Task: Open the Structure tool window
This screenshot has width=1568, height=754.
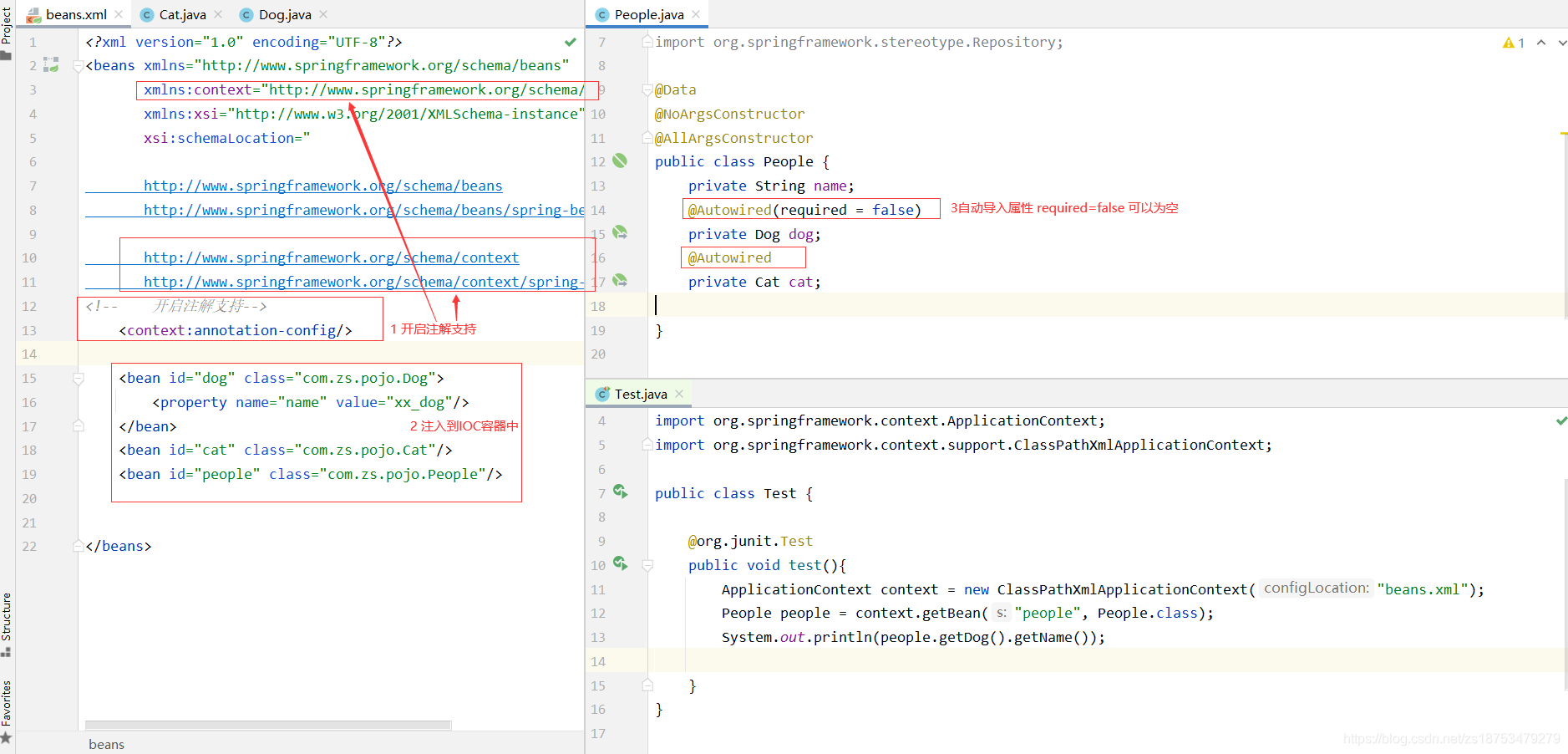Action: (x=7, y=624)
